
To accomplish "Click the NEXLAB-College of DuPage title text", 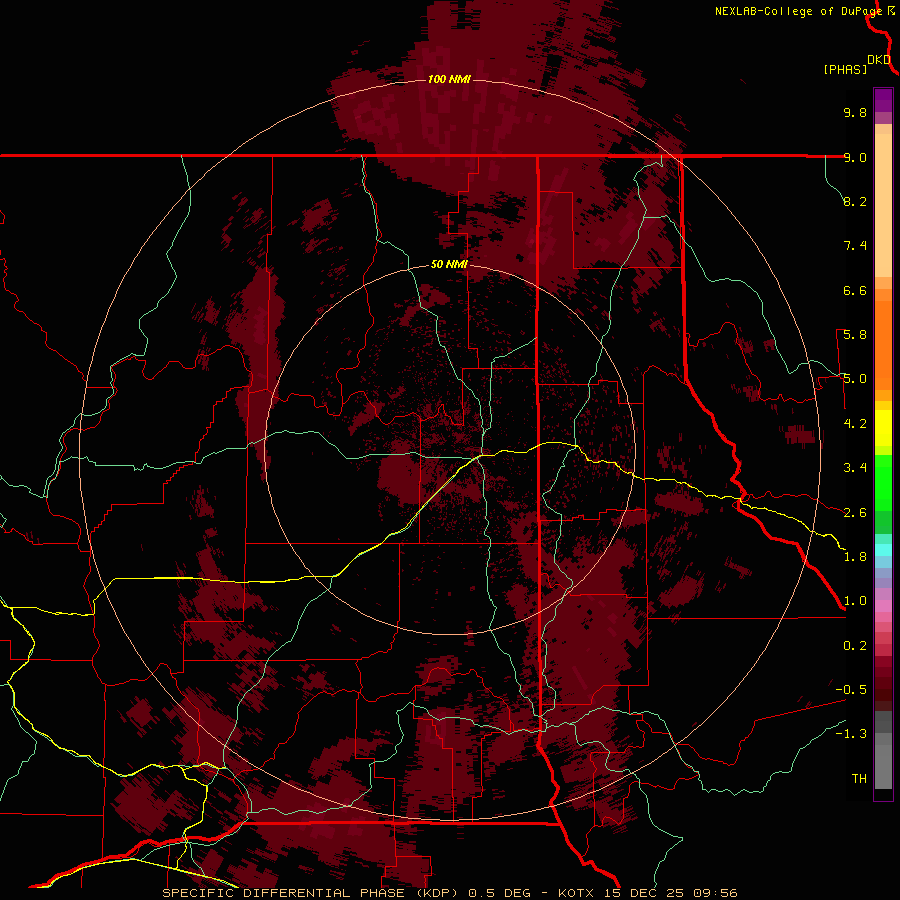I will tap(798, 11).
